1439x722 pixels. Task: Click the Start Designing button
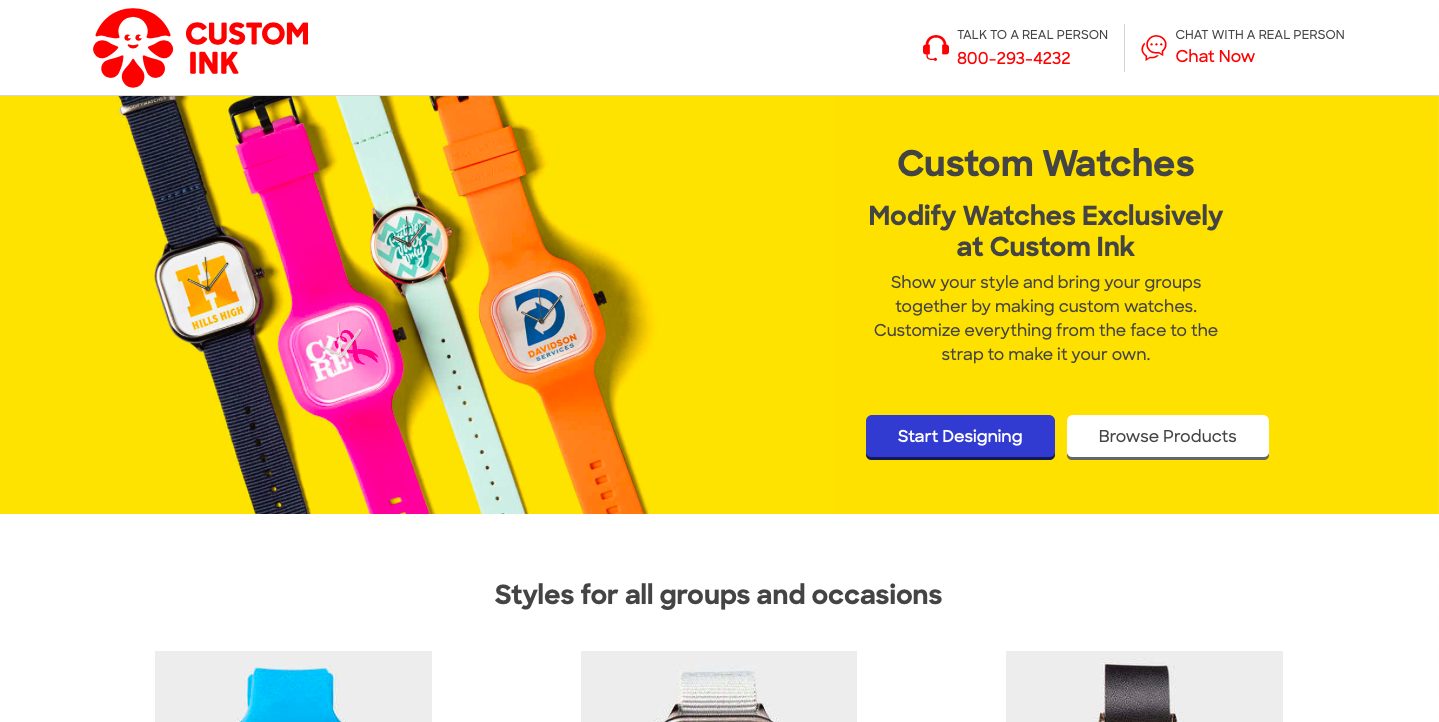coord(960,437)
